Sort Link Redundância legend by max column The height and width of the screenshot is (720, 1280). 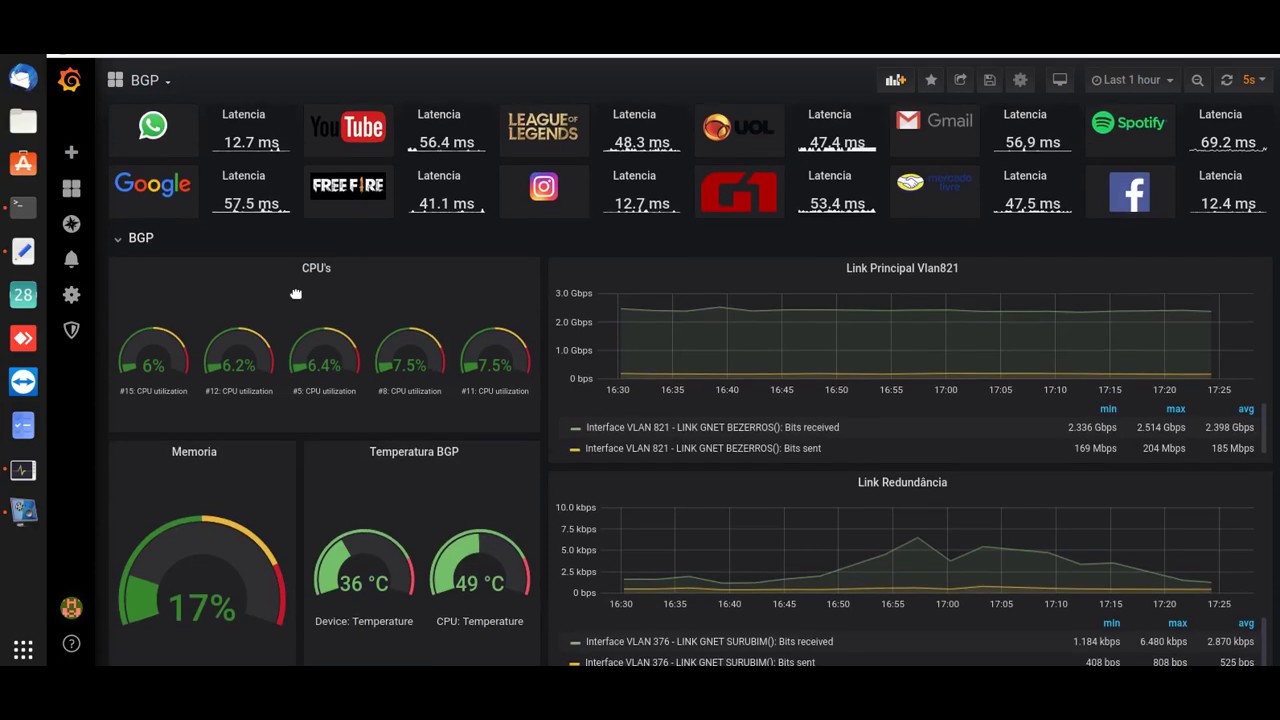(x=1178, y=623)
